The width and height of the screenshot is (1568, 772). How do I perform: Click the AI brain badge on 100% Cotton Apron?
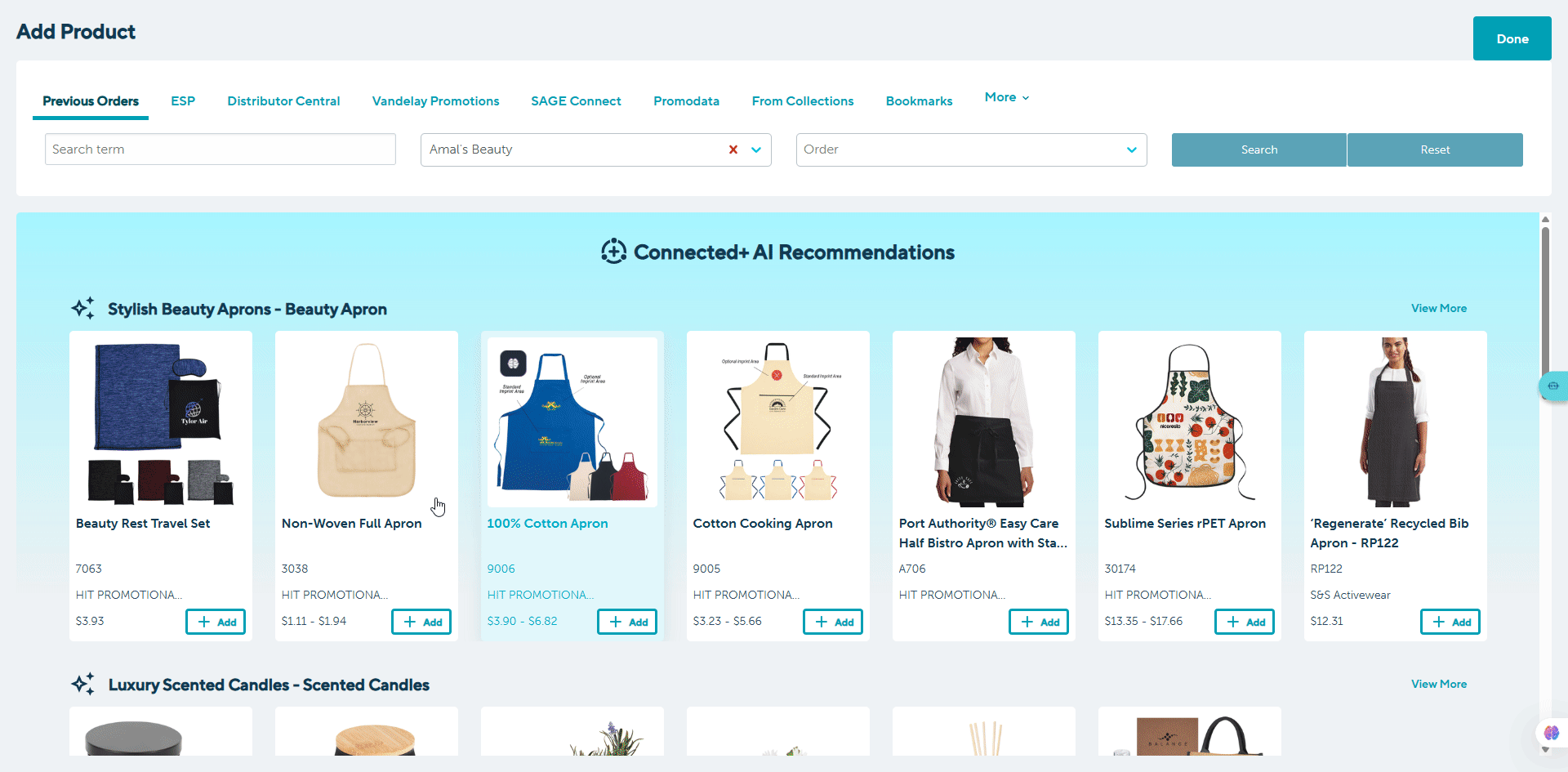pyautogui.click(x=513, y=364)
